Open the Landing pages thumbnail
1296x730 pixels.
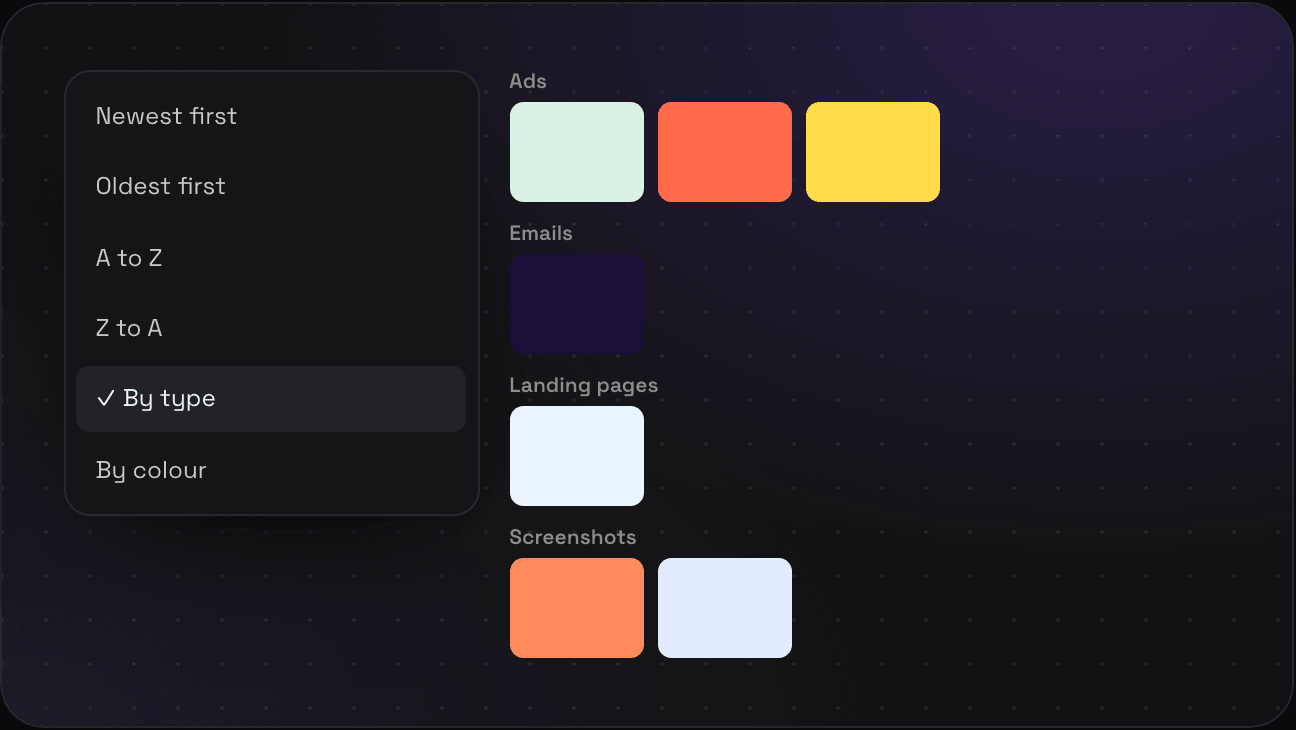coord(577,456)
